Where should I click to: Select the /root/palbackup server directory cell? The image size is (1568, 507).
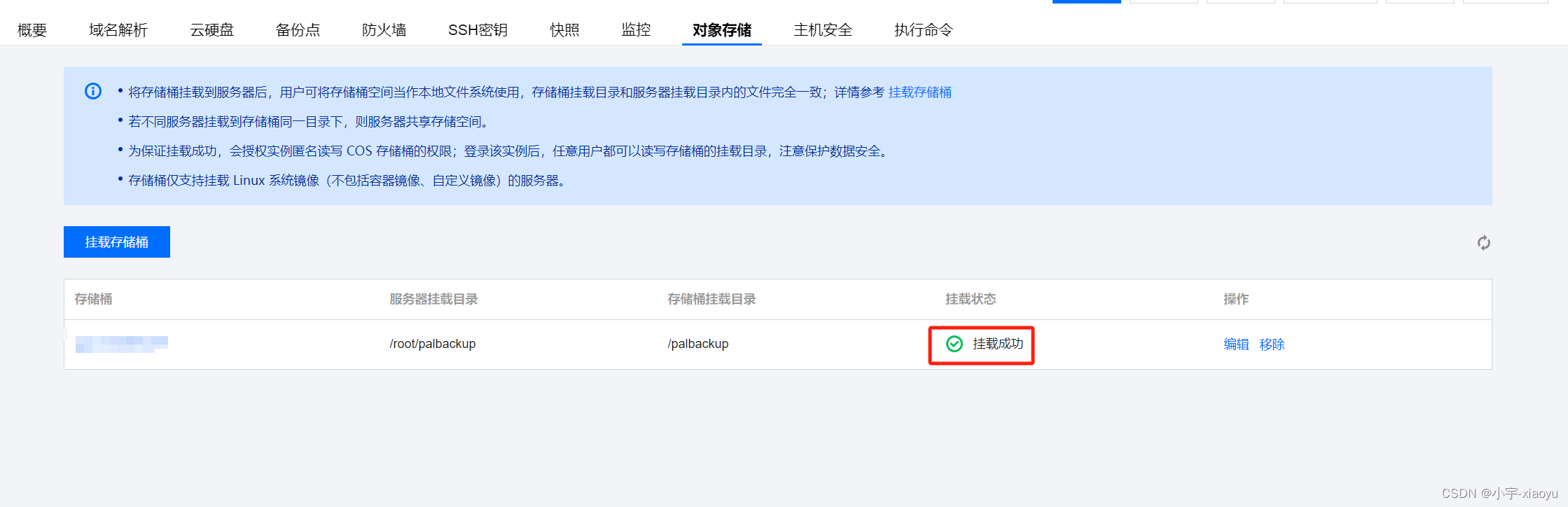tap(433, 344)
